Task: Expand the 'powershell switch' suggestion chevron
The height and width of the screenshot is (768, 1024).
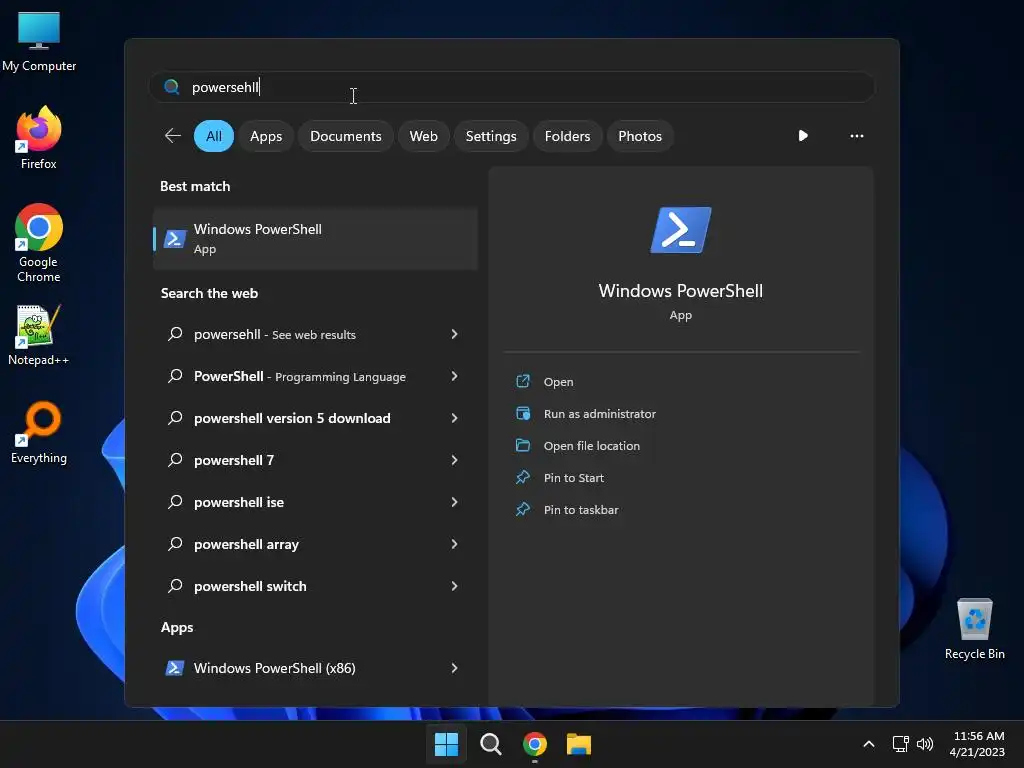Action: [x=455, y=586]
